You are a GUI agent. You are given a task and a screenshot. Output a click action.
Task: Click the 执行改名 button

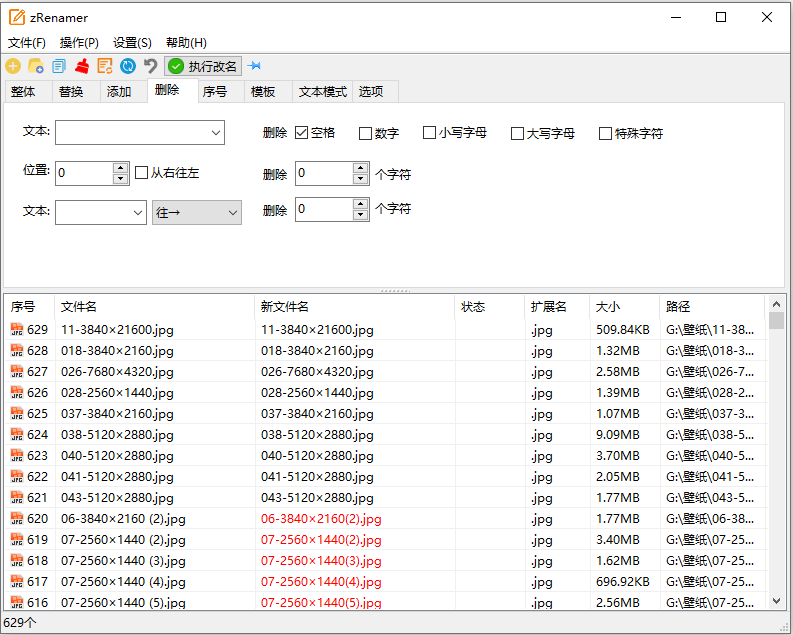pos(203,66)
